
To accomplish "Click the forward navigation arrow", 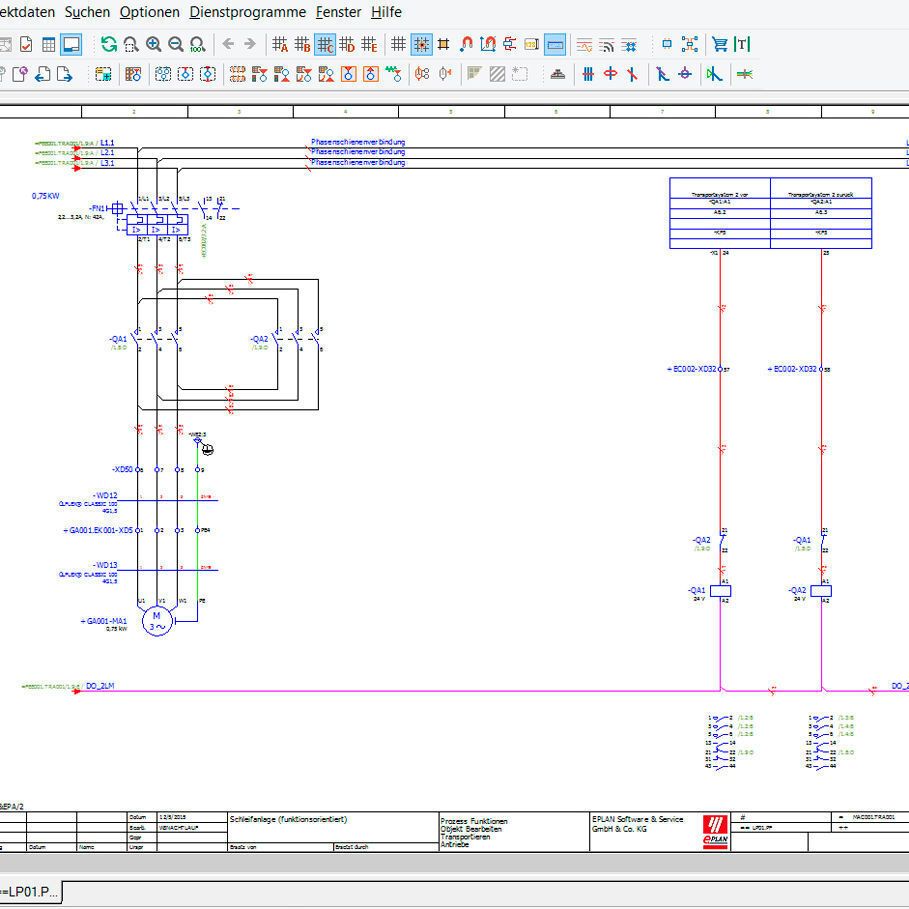I will pyautogui.click(x=248, y=44).
